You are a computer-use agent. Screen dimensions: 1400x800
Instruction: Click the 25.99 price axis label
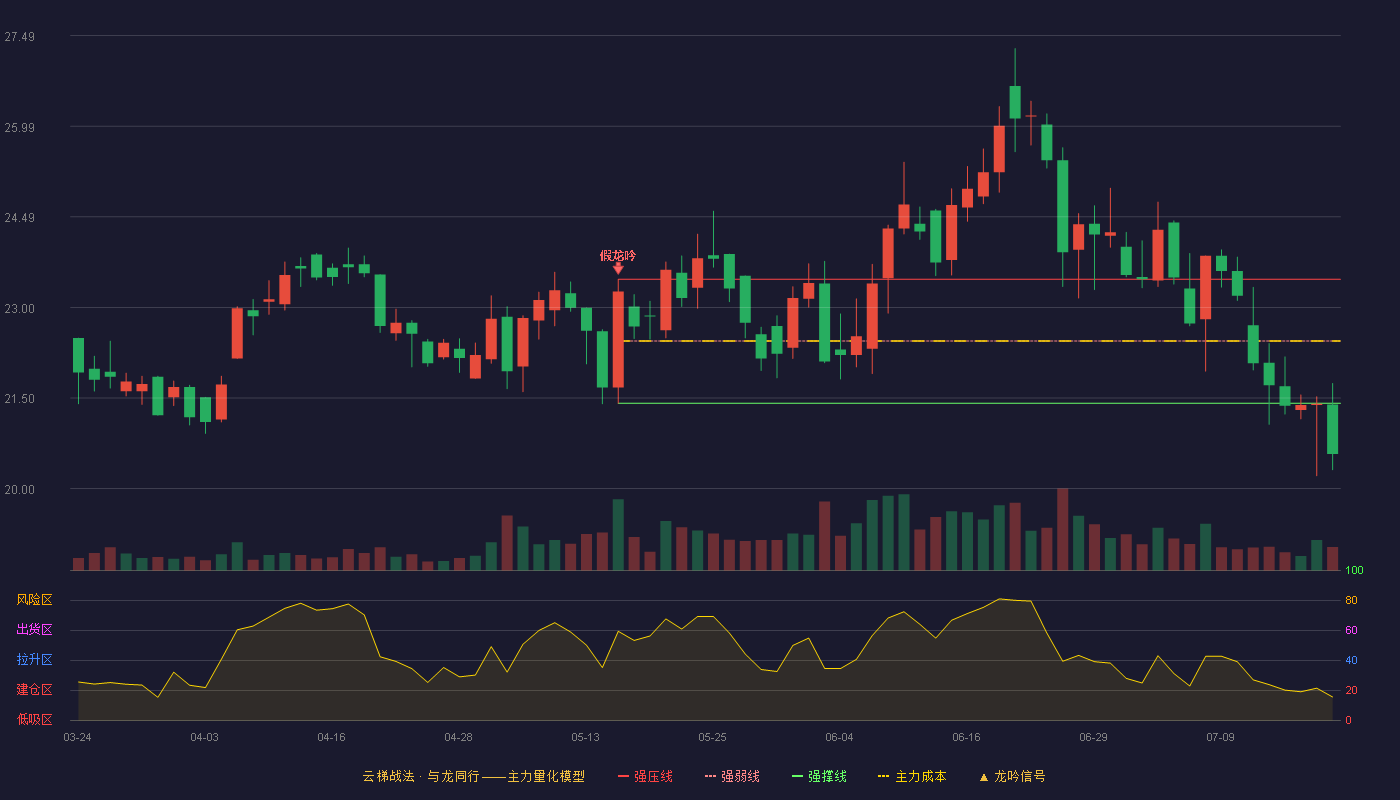pyautogui.click(x=19, y=127)
